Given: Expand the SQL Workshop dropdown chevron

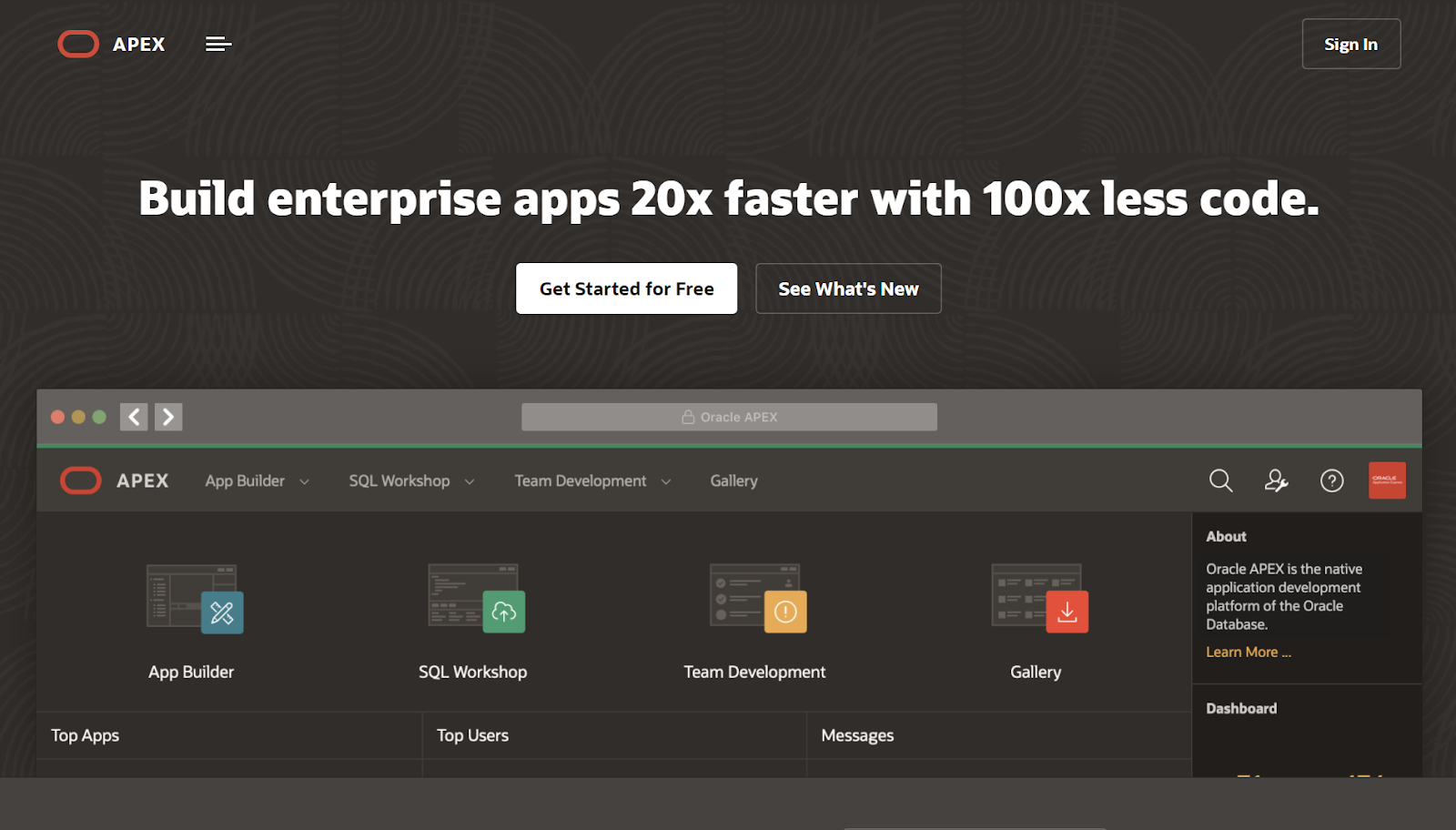Looking at the screenshot, I should [x=470, y=481].
